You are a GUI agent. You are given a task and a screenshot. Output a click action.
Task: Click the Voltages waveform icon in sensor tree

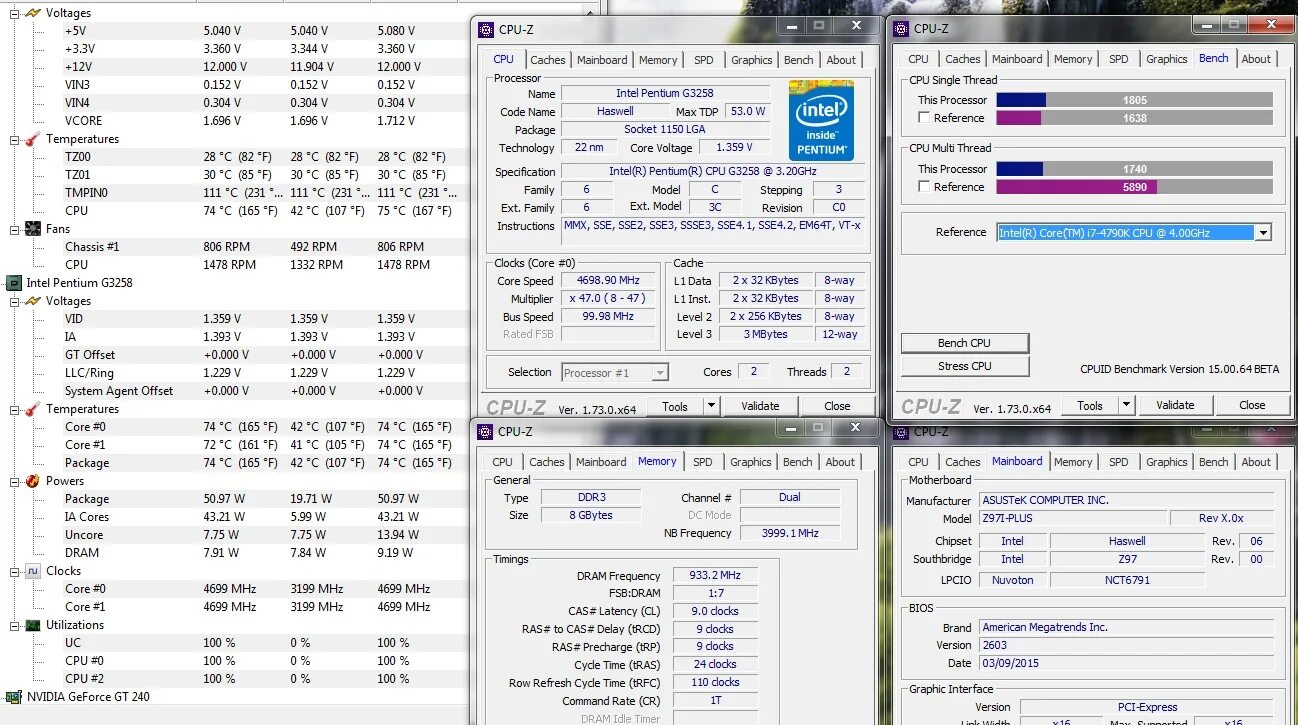(x=32, y=12)
